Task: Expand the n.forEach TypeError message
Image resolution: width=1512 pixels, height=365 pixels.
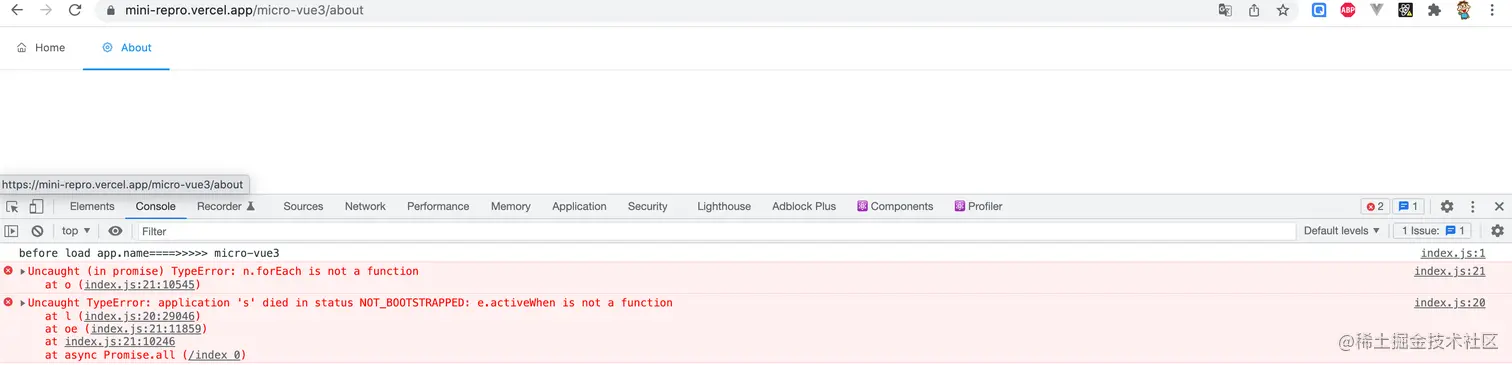Action: click(x=23, y=272)
